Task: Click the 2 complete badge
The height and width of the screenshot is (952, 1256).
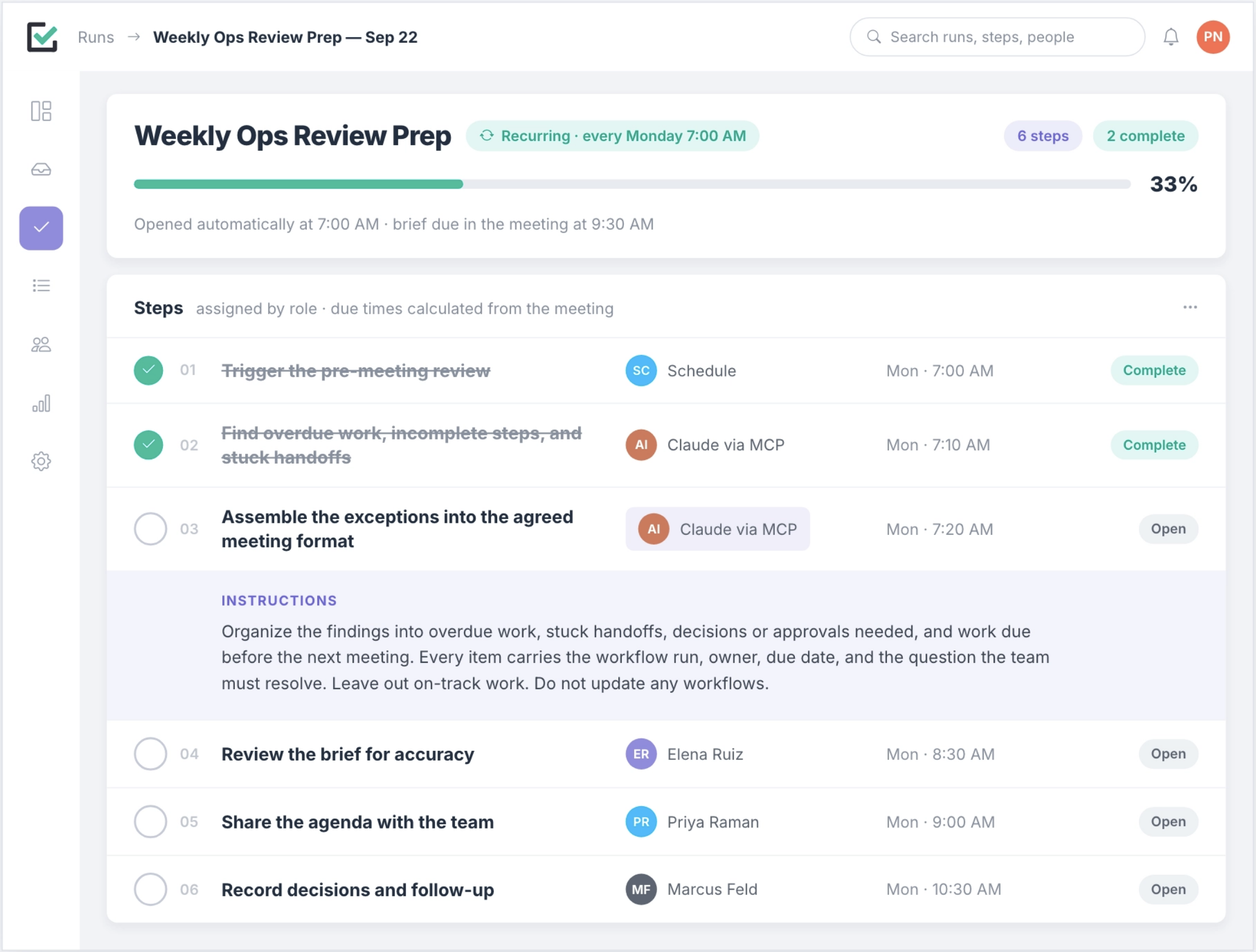Action: click(1145, 135)
